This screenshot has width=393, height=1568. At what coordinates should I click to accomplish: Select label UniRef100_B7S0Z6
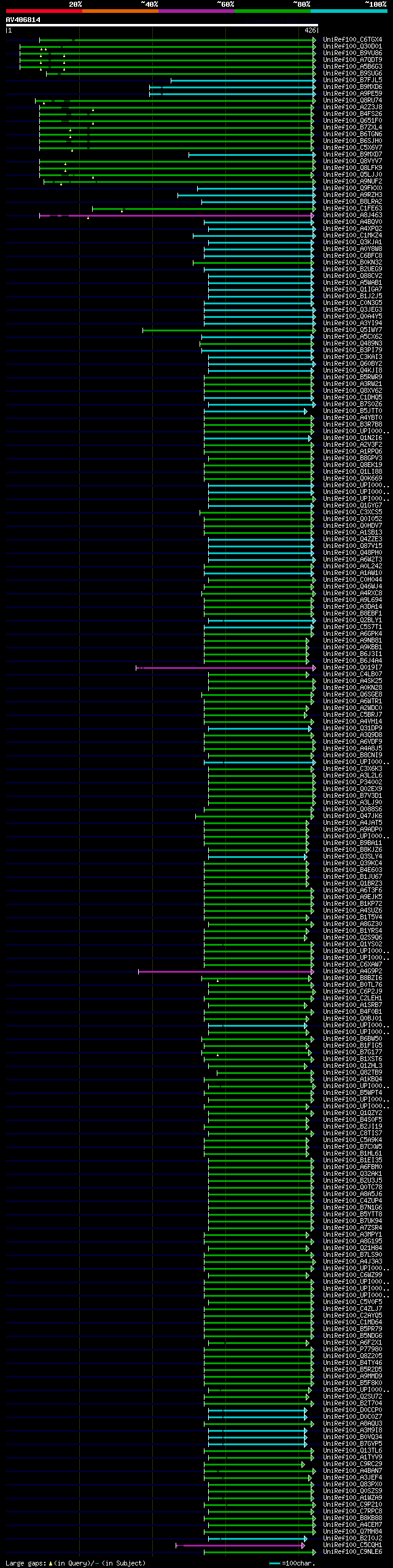coord(352,404)
